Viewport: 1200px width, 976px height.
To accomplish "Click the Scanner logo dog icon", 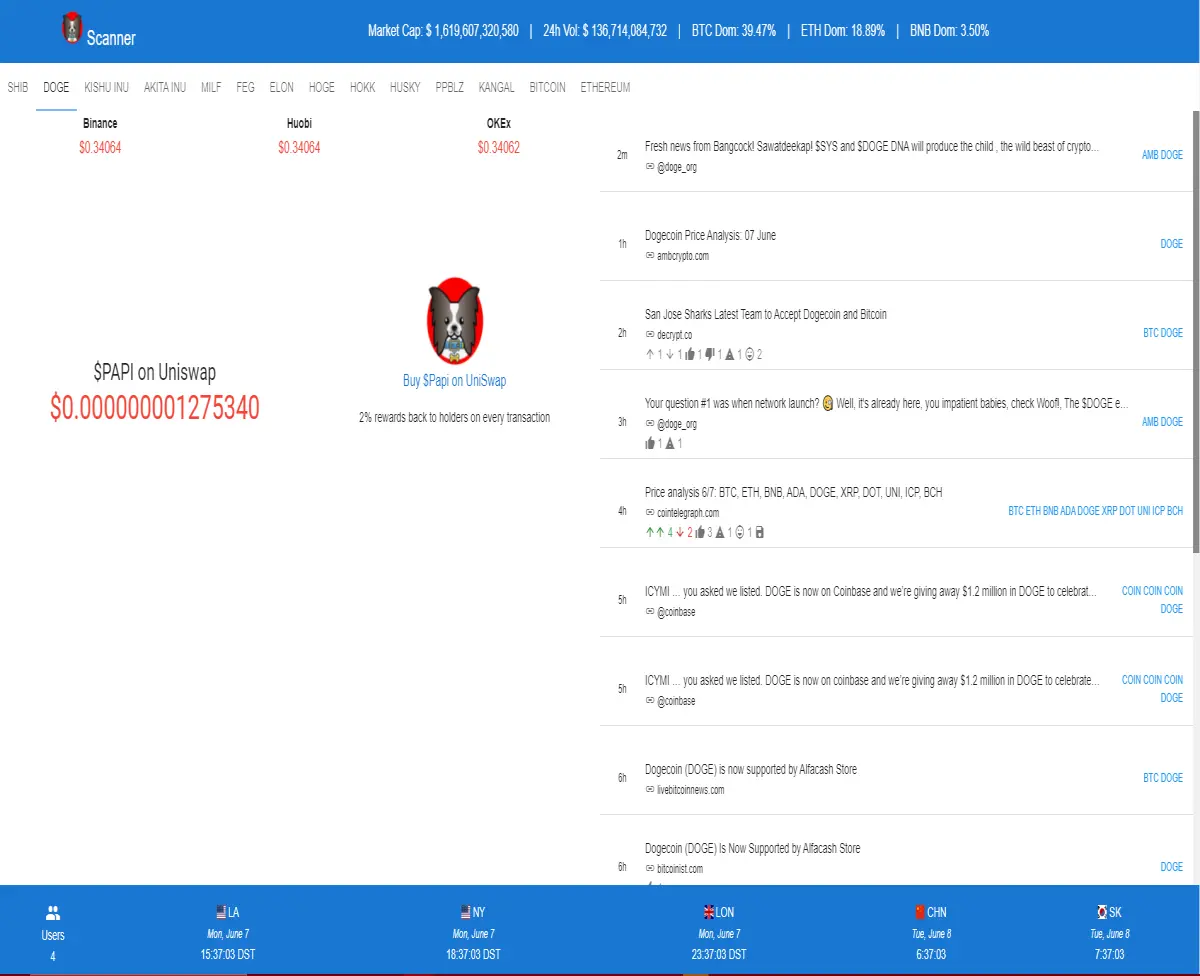I will tap(71, 29).
